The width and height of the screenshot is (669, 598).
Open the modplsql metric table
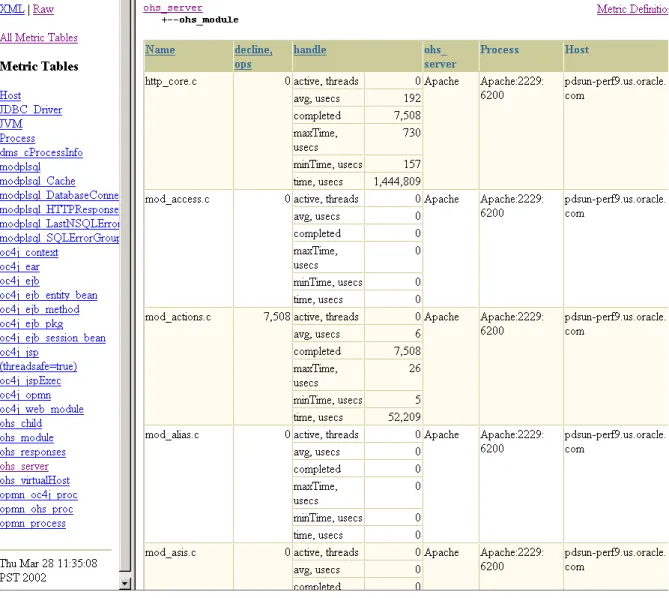coord(20,167)
